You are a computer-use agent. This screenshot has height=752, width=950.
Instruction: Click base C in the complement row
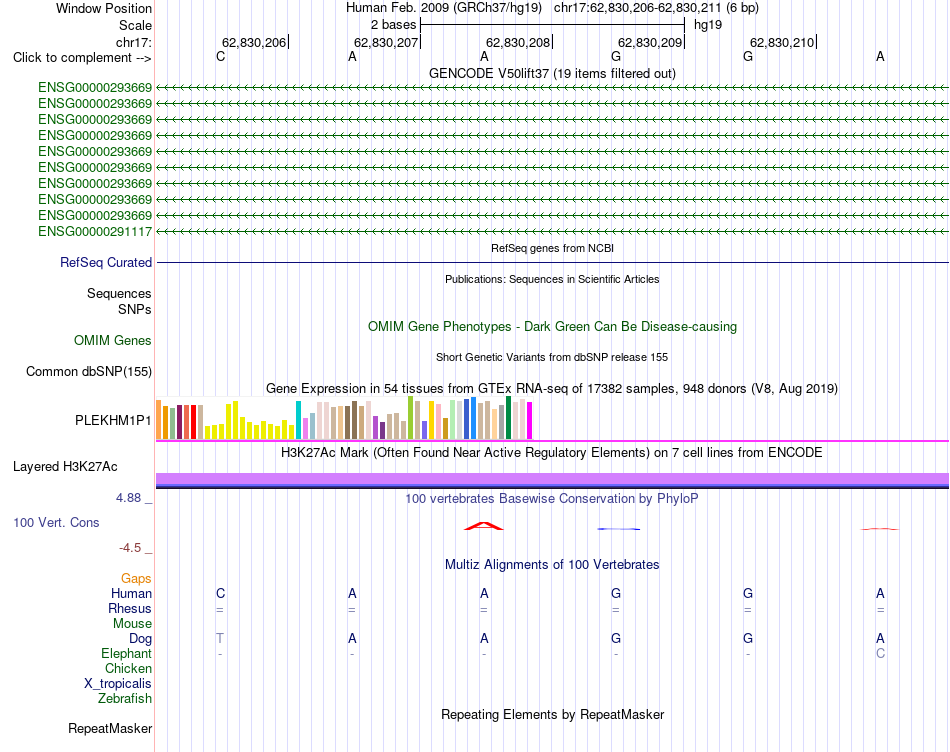coord(221,56)
